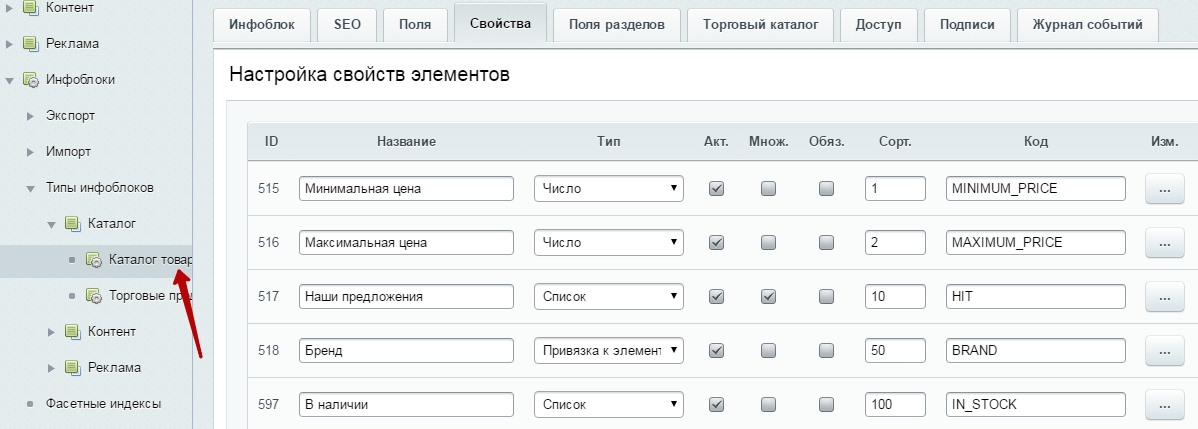The width and height of the screenshot is (1198, 429).
Task: Click the Инфоблоки sidebar icon
Action: 31,80
